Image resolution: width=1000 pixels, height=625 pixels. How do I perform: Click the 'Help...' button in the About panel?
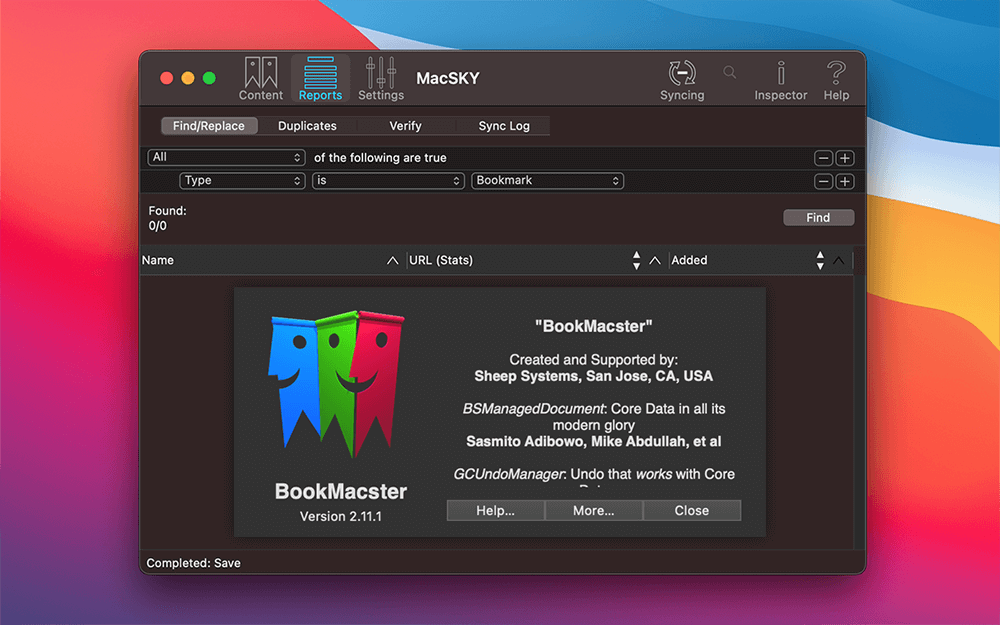(x=496, y=510)
